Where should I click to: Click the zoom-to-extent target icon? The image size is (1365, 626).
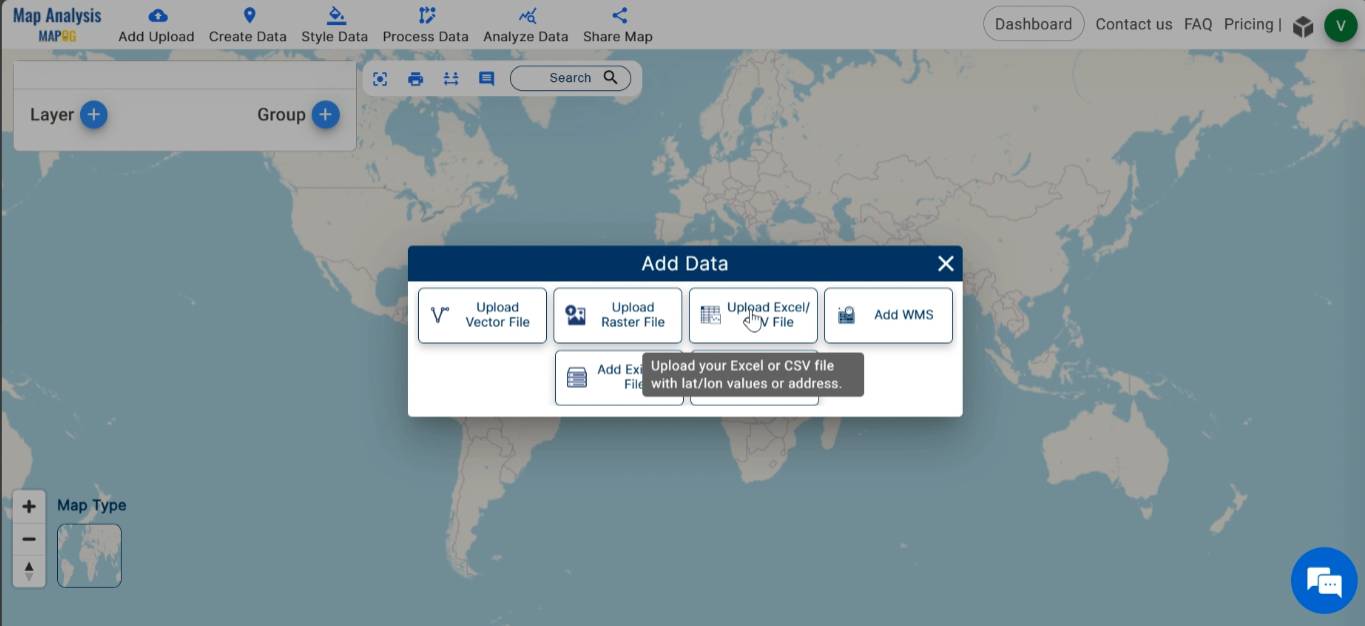pos(380,78)
